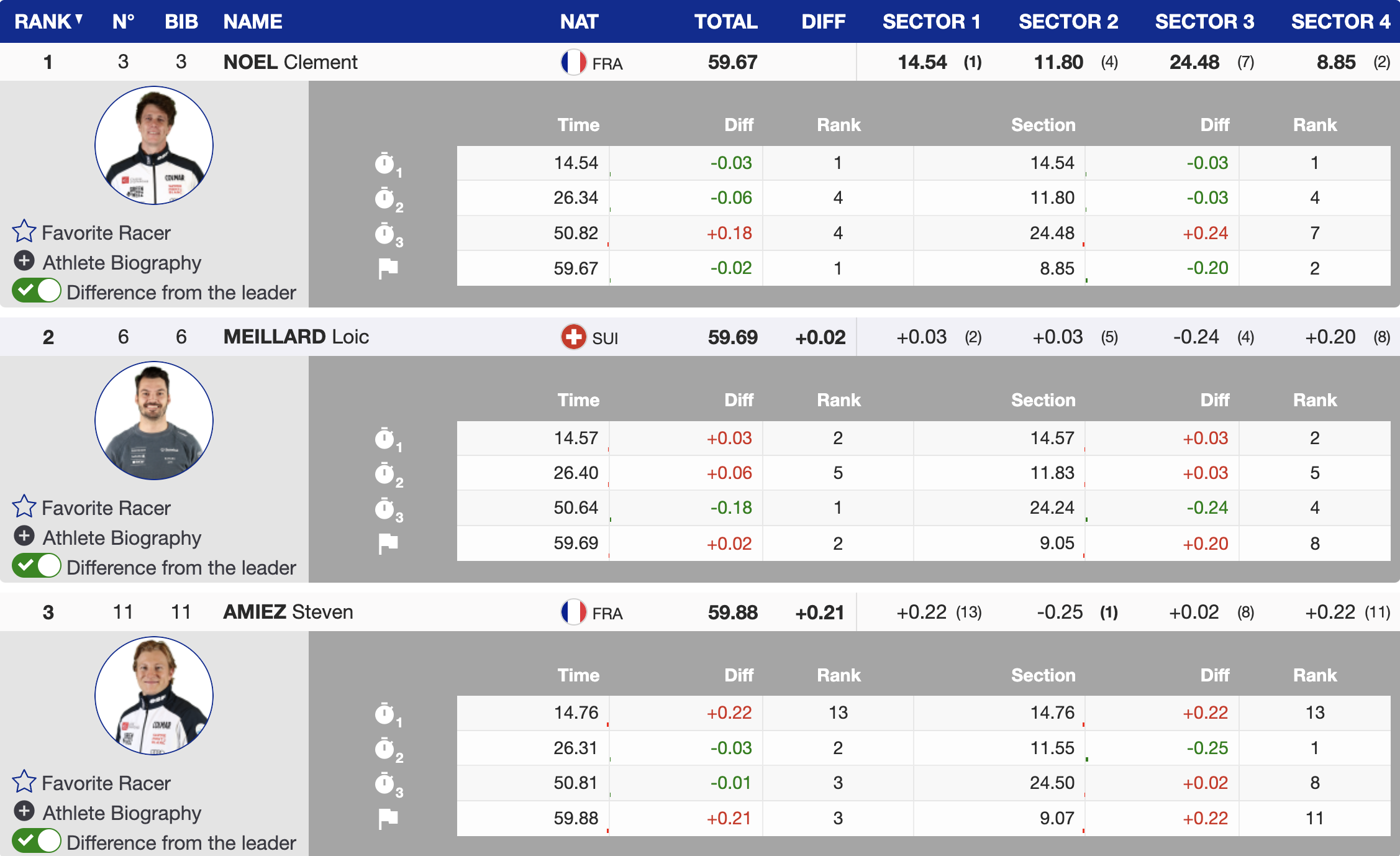The height and width of the screenshot is (856, 1400).
Task: Open the MEILLARD Loic name row
Action: (x=296, y=337)
